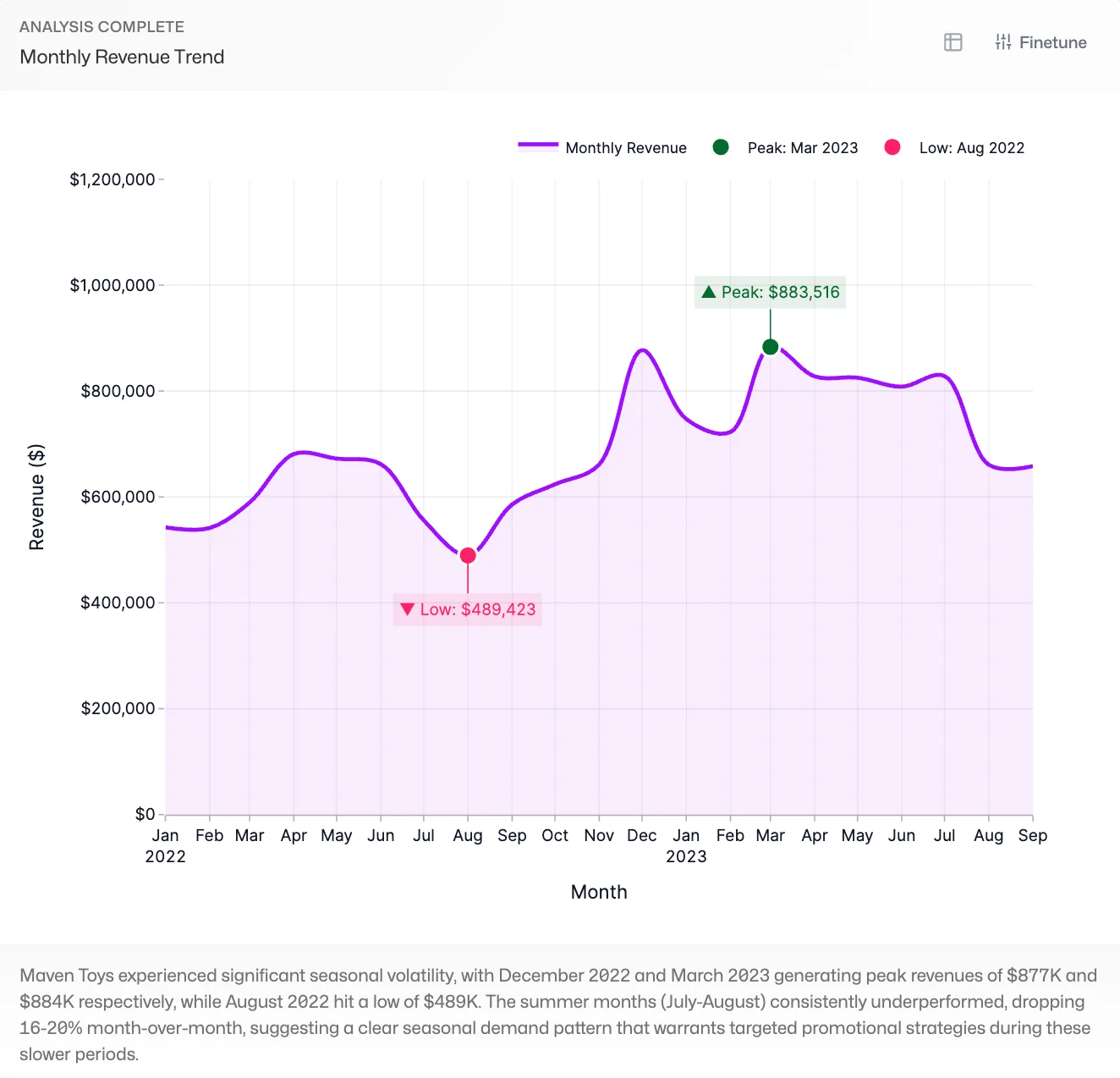The height and width of the screenshot is (1078, 1120).
Task: Toggle the Monthly Revenue series in the legend
Action: (625, 147)
